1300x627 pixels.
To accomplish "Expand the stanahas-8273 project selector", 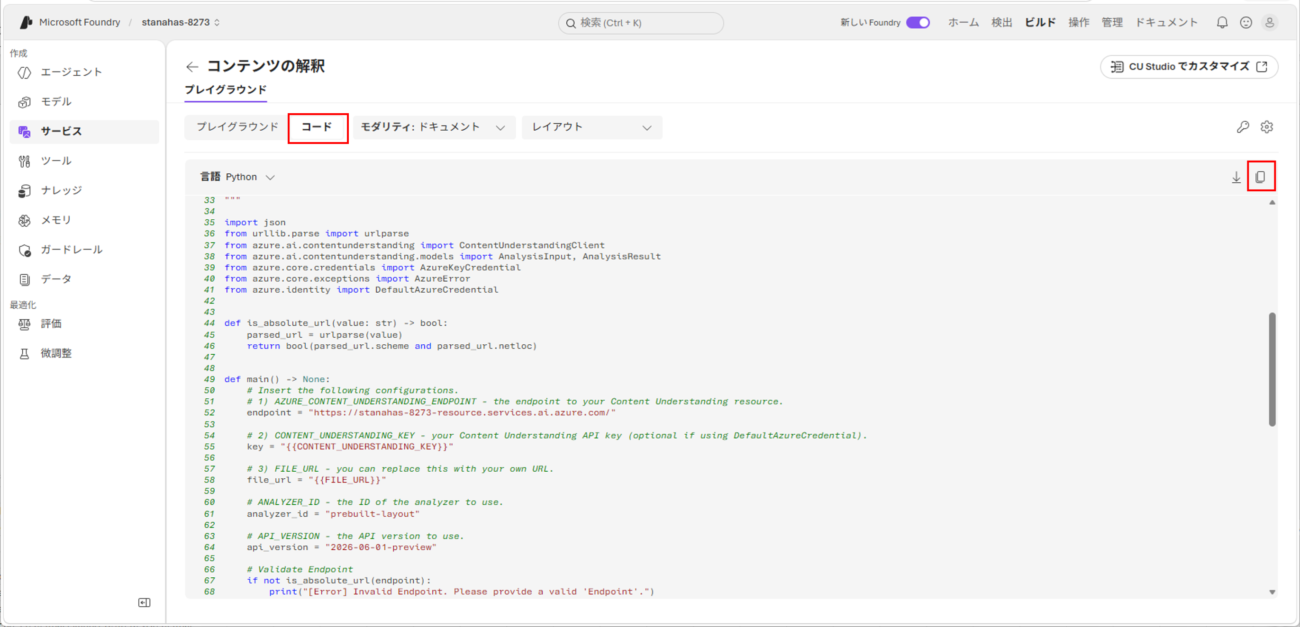I will tap(181, 22).
